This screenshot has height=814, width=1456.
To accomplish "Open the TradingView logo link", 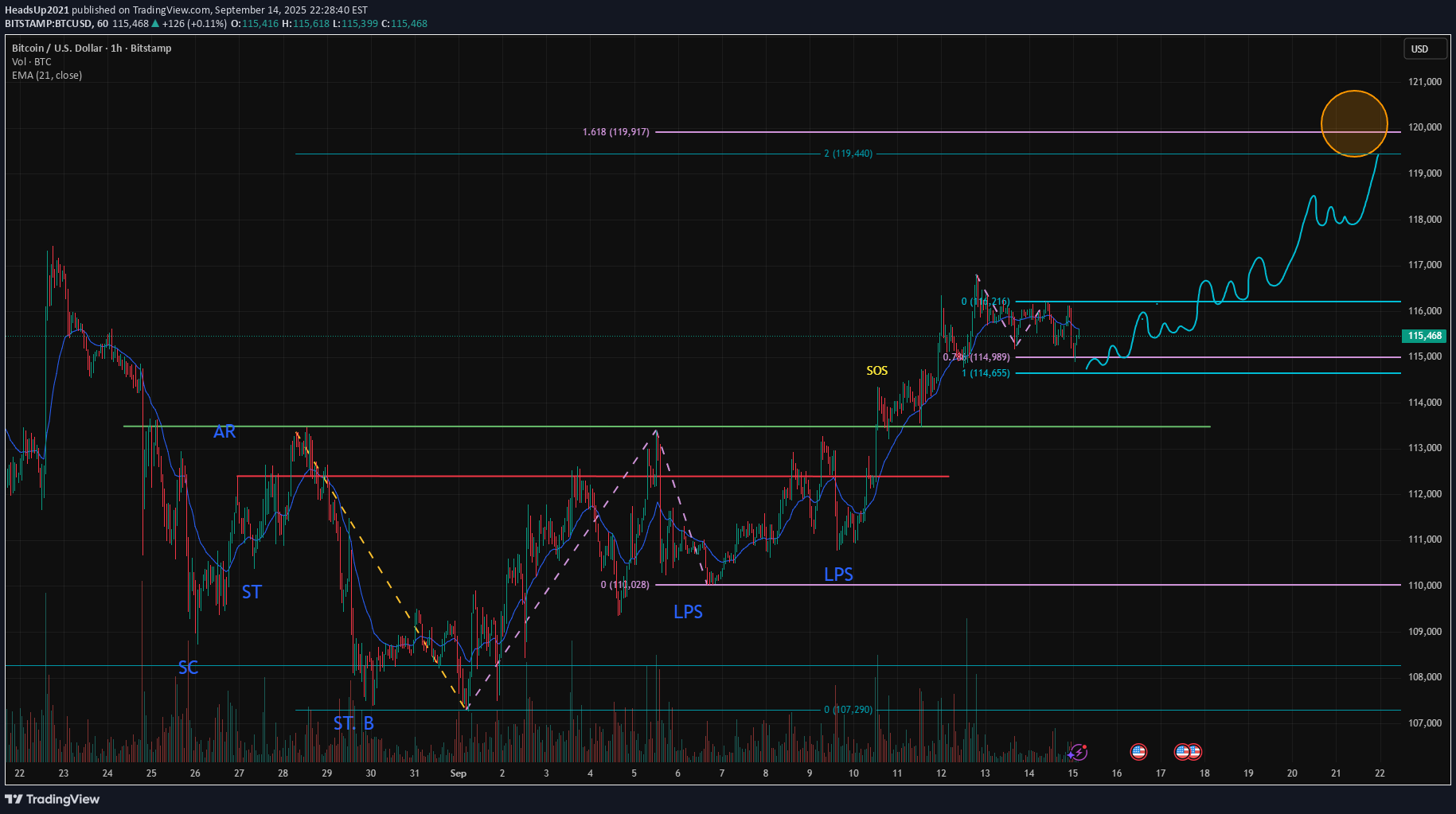I will 53,799.
